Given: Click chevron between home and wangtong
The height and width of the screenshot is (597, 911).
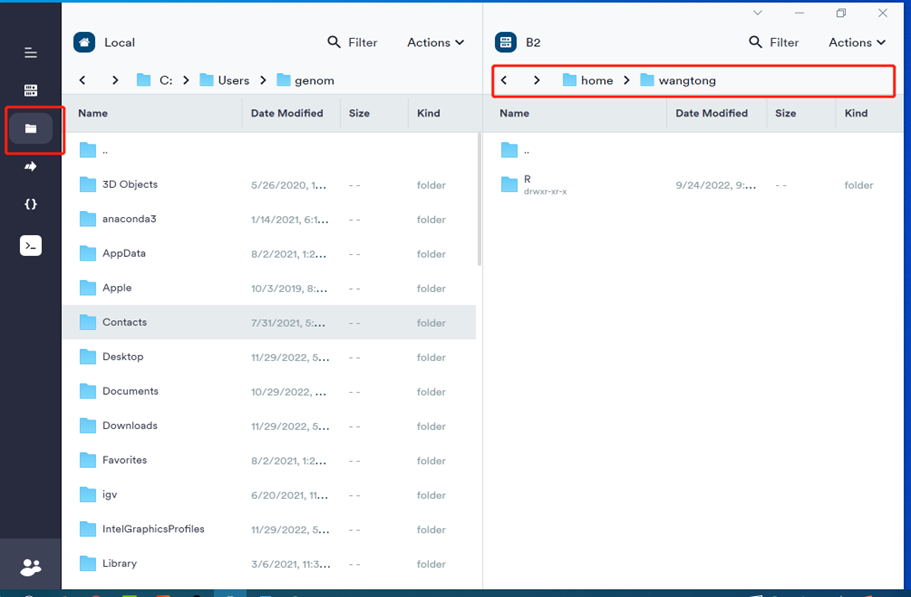Looking at the screenshot, I should (x=626, y=80).
